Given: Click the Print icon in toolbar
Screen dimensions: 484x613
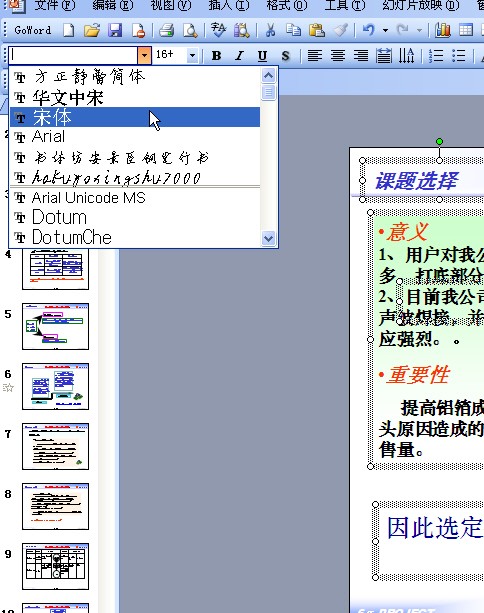Looking at the screenshot, I should tap(167, 30).
